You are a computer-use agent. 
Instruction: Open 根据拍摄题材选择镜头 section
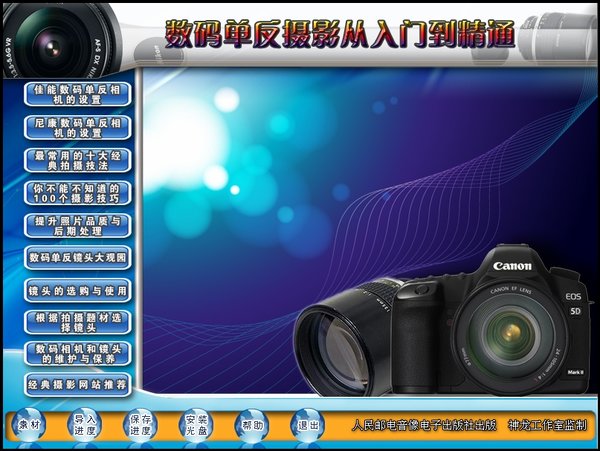coord(78,322)
